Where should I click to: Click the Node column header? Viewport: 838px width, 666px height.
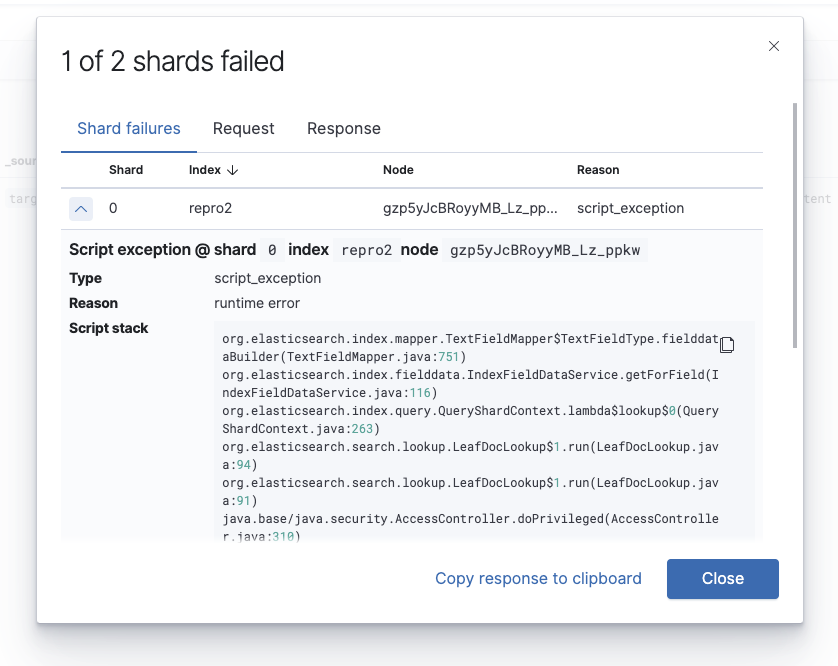398,170
